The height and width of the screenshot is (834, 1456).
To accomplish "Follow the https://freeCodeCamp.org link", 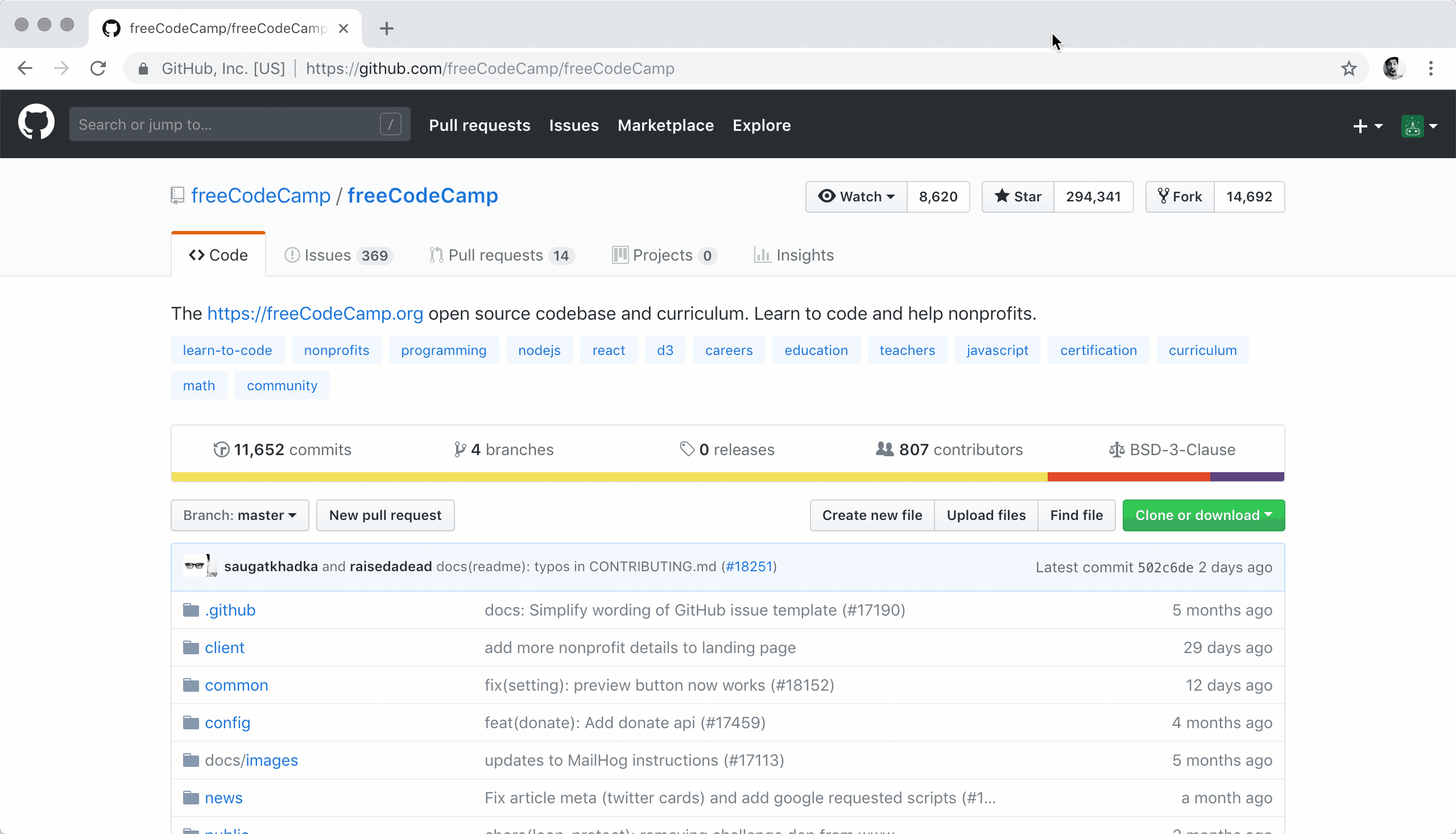I will click(x=315, y=313).
